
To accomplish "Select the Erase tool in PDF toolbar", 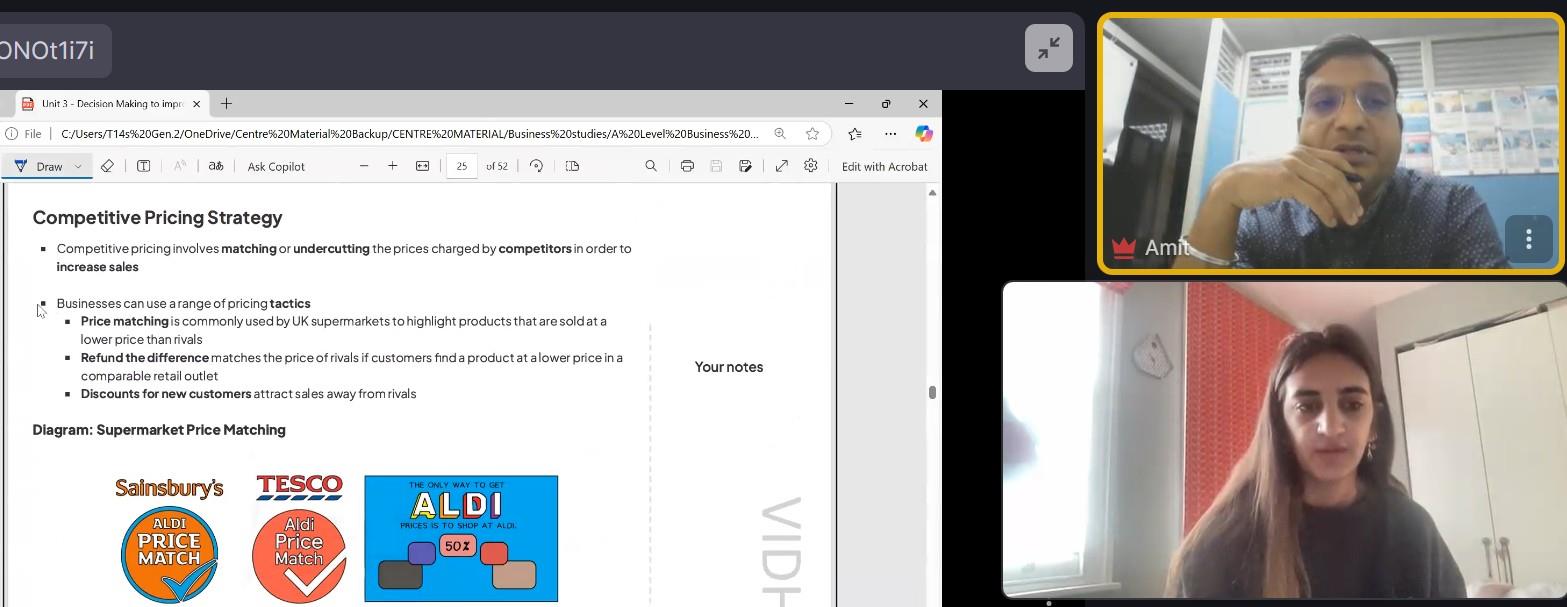I will [107, 166].
